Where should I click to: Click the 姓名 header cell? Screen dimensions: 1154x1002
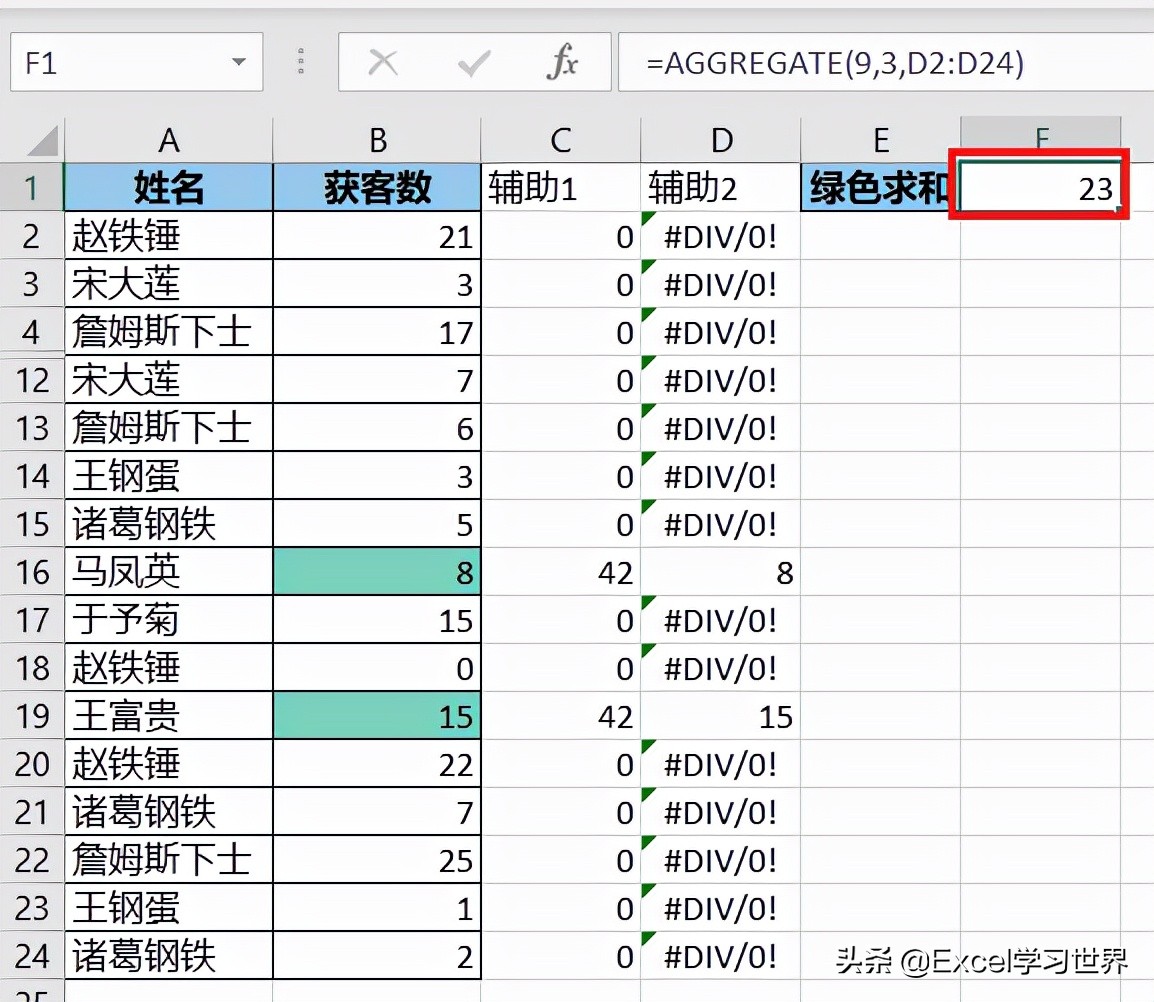coord(169,188)
